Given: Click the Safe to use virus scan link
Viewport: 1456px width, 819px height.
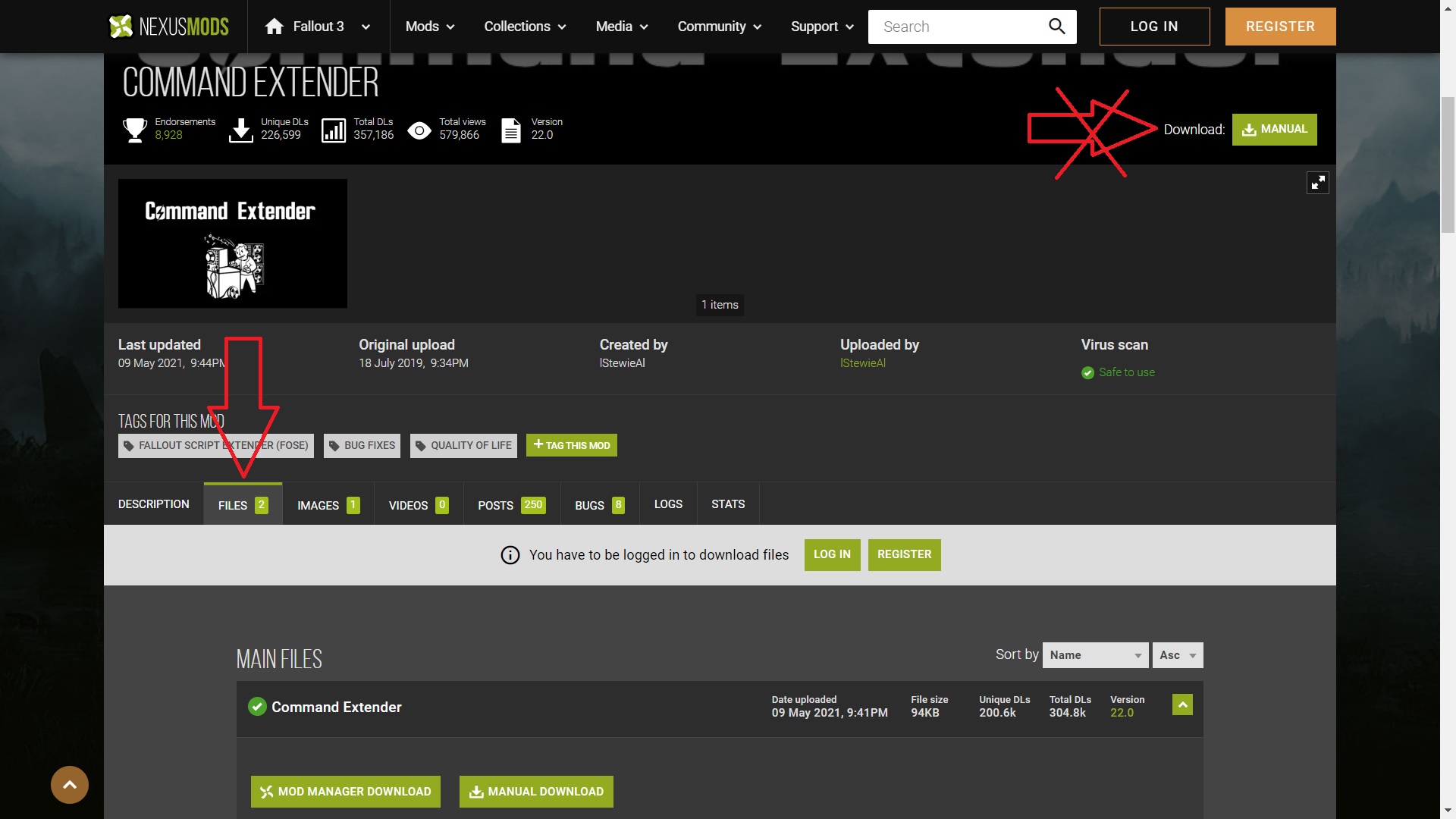Looking at the screenshot, I should 1126,372.
